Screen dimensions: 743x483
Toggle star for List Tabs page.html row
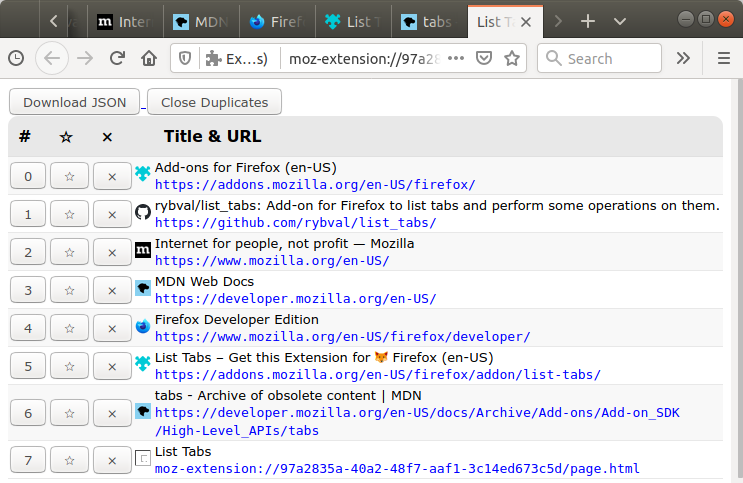(69, 460)
